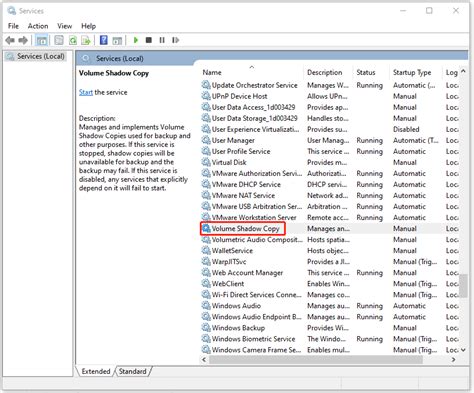Select the Windows Audio Endpoint Builder row
474x393 pixels.
[330, 317]
